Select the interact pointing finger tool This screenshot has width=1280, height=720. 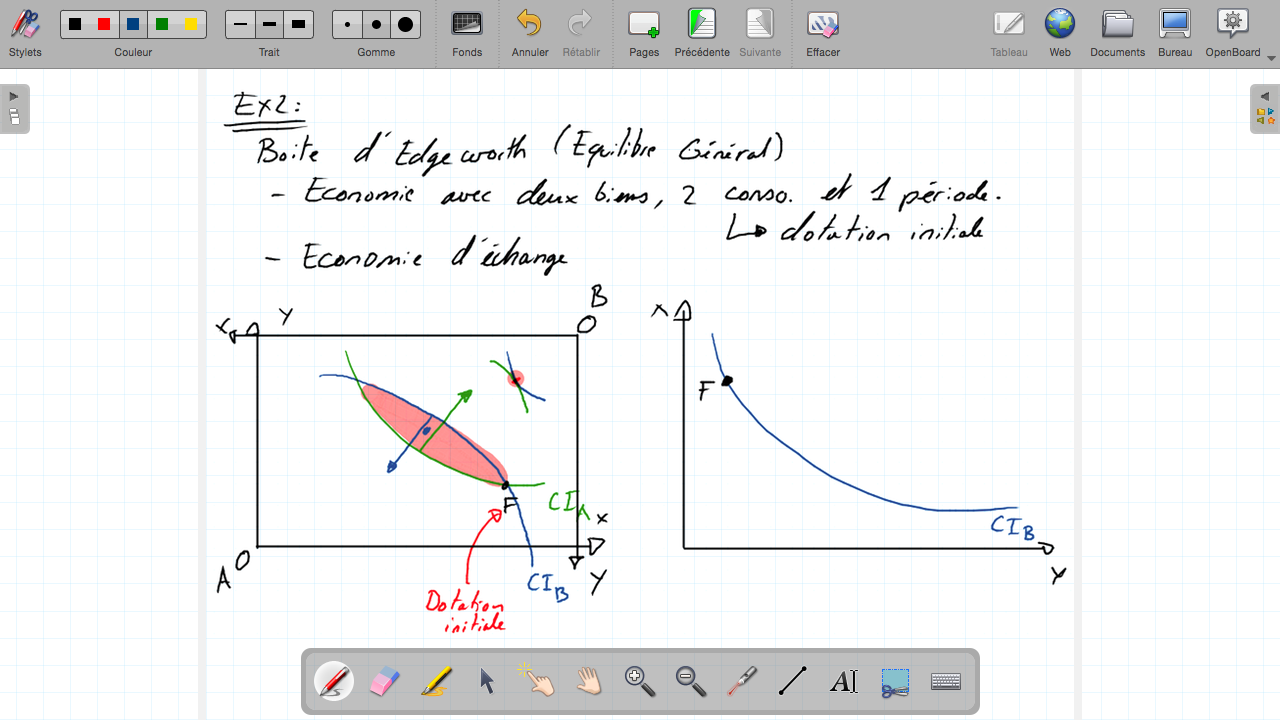(538, 680)
